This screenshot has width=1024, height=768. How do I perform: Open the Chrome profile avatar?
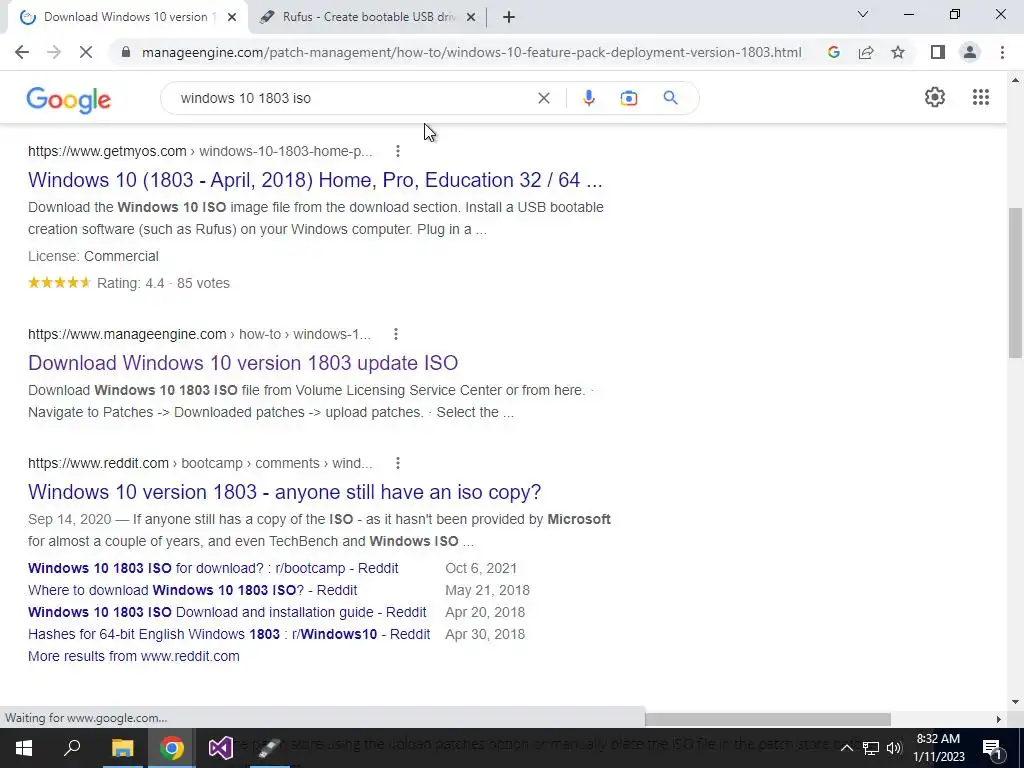point(970,52)
